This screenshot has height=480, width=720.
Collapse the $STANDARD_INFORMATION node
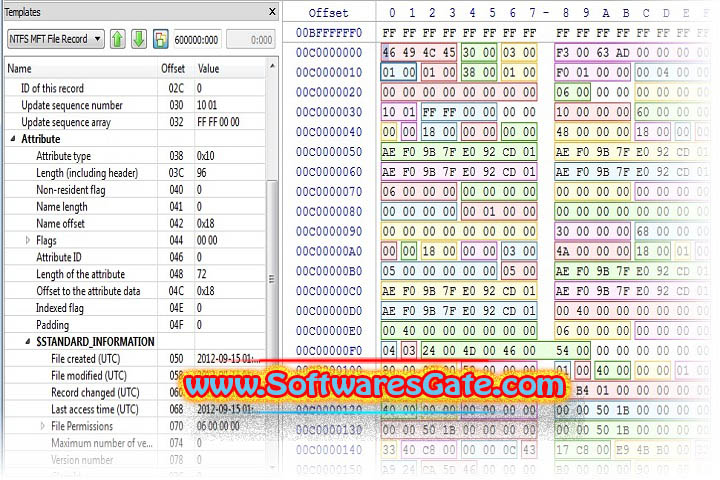(x=28, y=341)
